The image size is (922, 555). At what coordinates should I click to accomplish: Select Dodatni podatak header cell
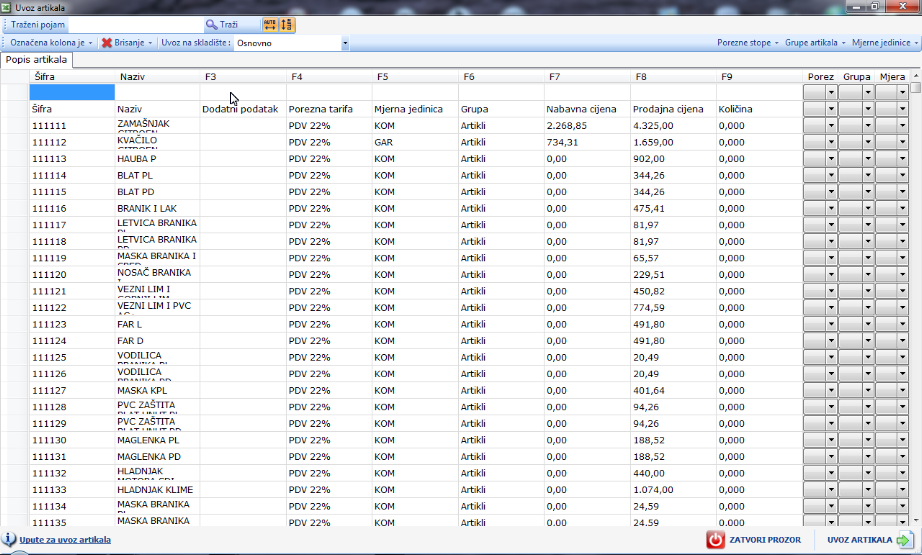coord(243,109)
